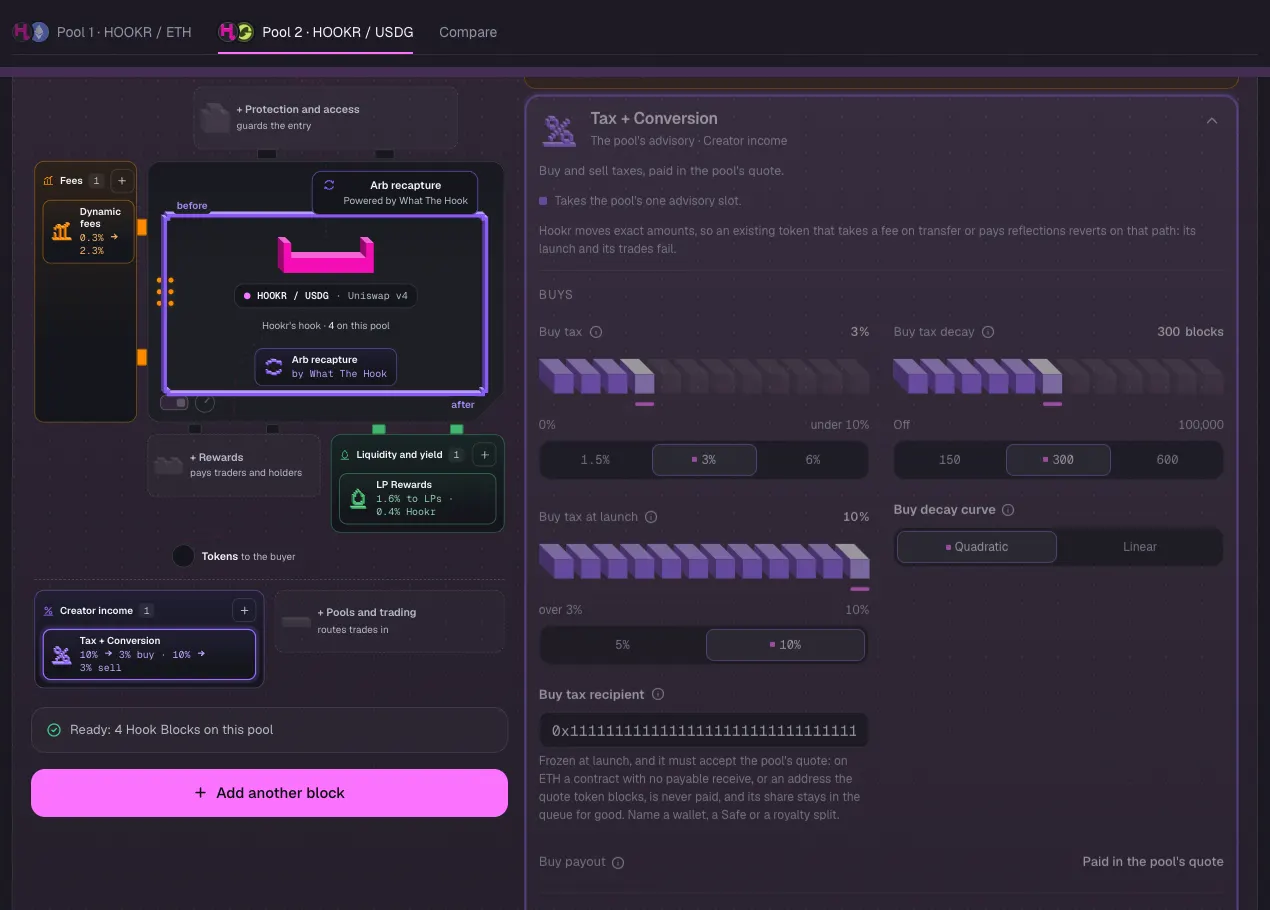Add a block to Liquidity and yield with plus

coord(484,455)
